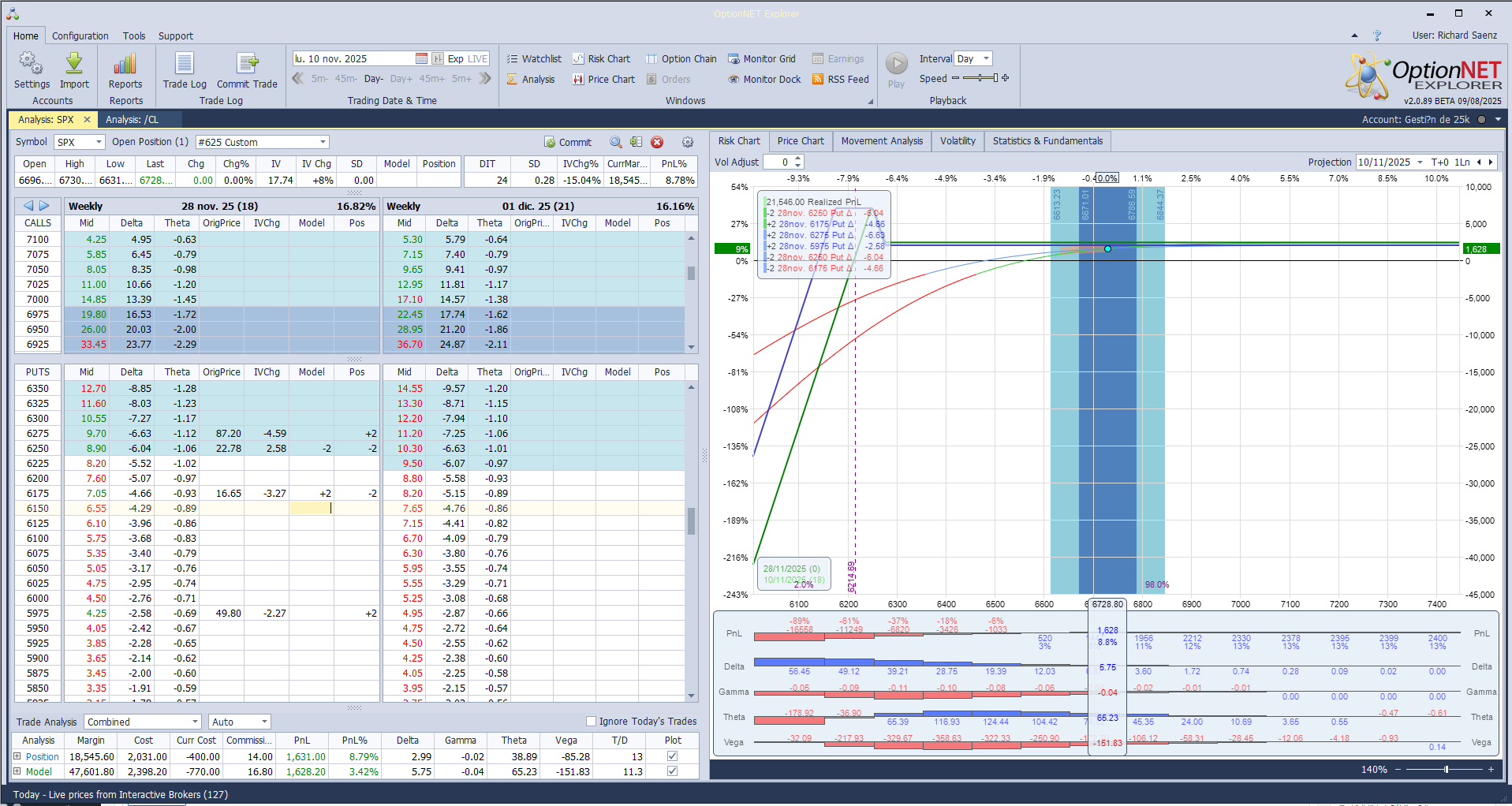Screen dimensions: 1512x806
Task: Click the red delete position icon
Action: pos(657,142)
